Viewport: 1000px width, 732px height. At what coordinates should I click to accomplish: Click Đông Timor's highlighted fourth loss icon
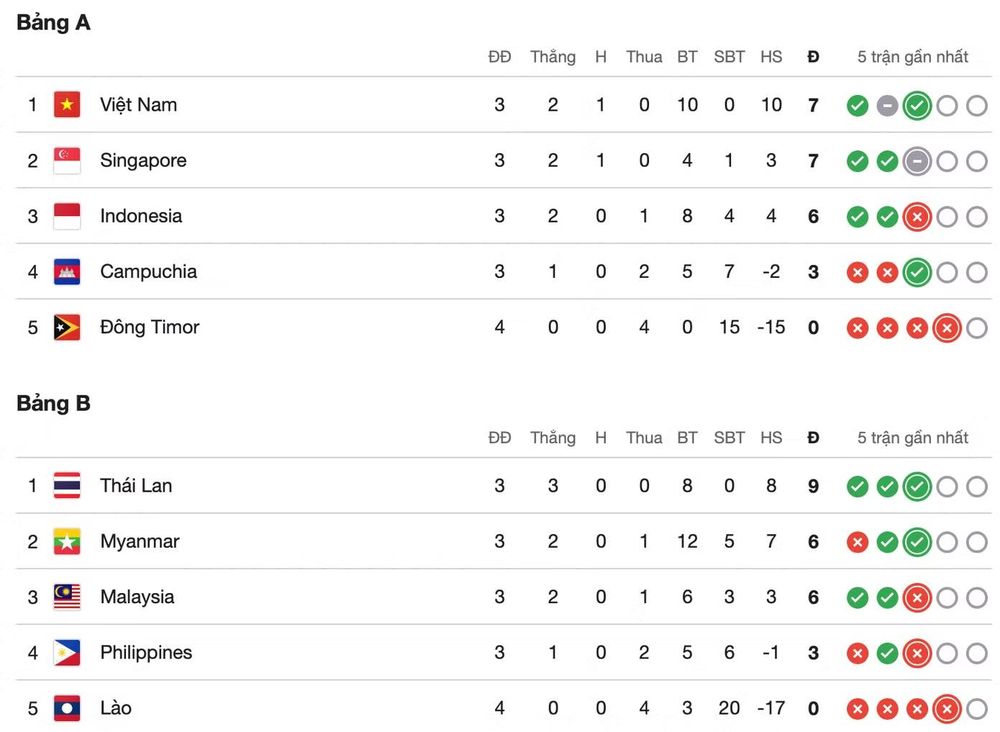coord(947,328)
